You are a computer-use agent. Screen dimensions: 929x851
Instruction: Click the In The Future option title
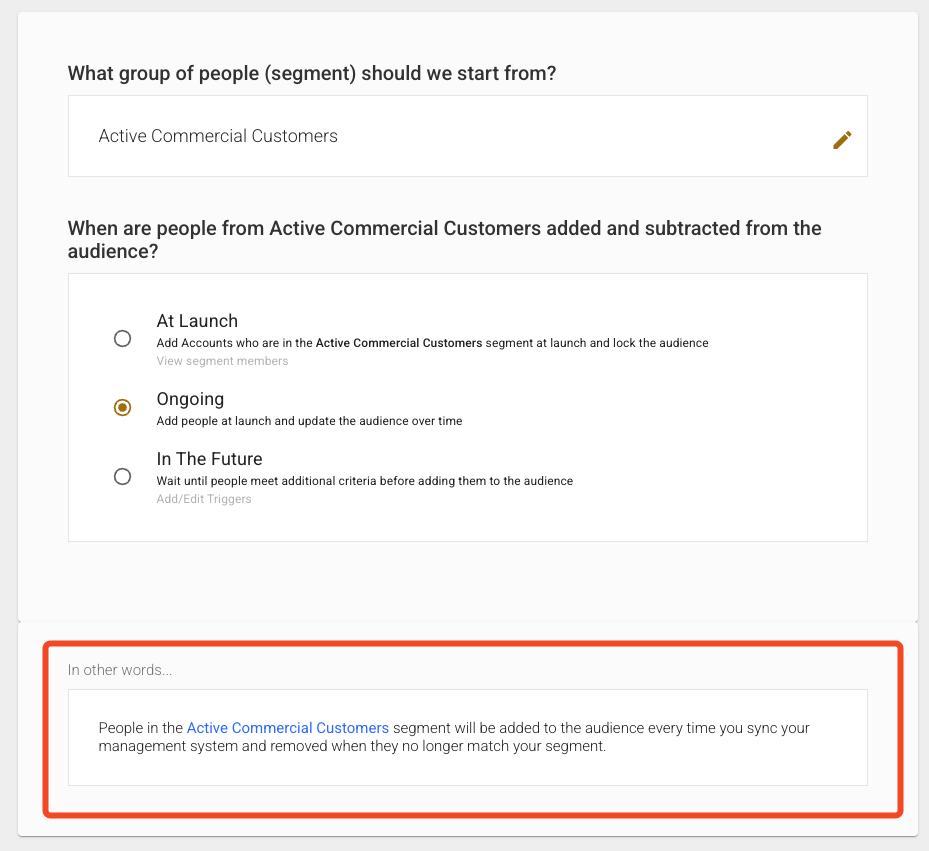pos(209,459)
